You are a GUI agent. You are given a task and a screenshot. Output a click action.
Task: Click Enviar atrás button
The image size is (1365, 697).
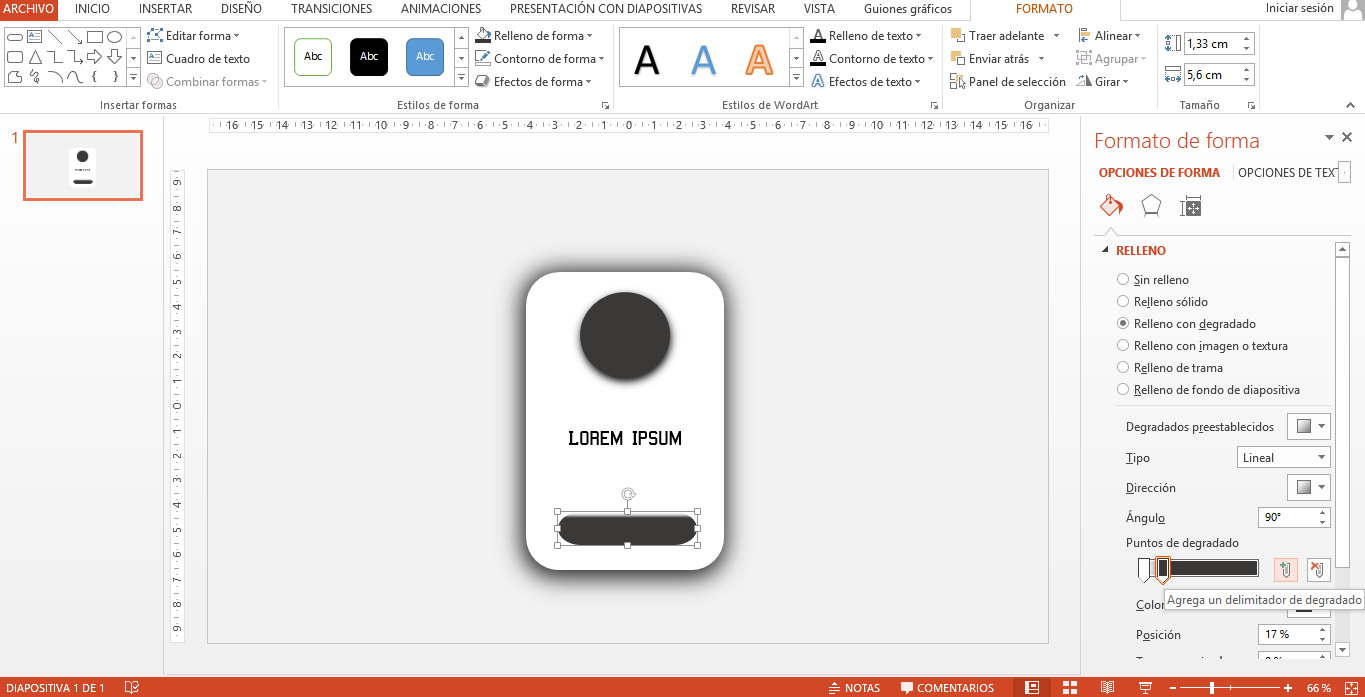coord(998,59)
